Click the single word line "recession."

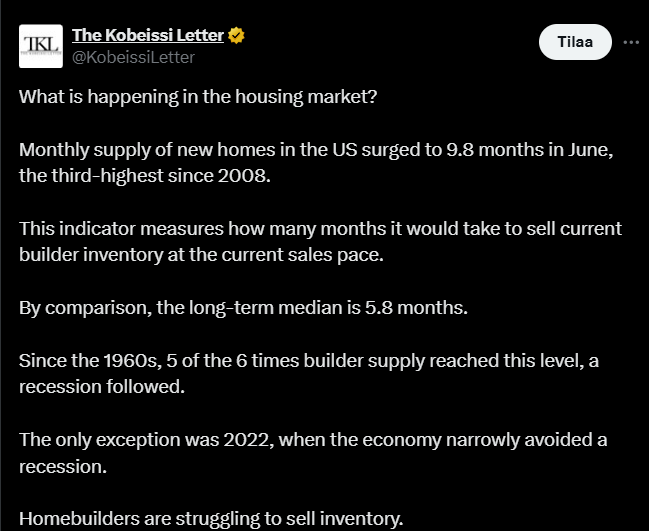pos(63,467)
